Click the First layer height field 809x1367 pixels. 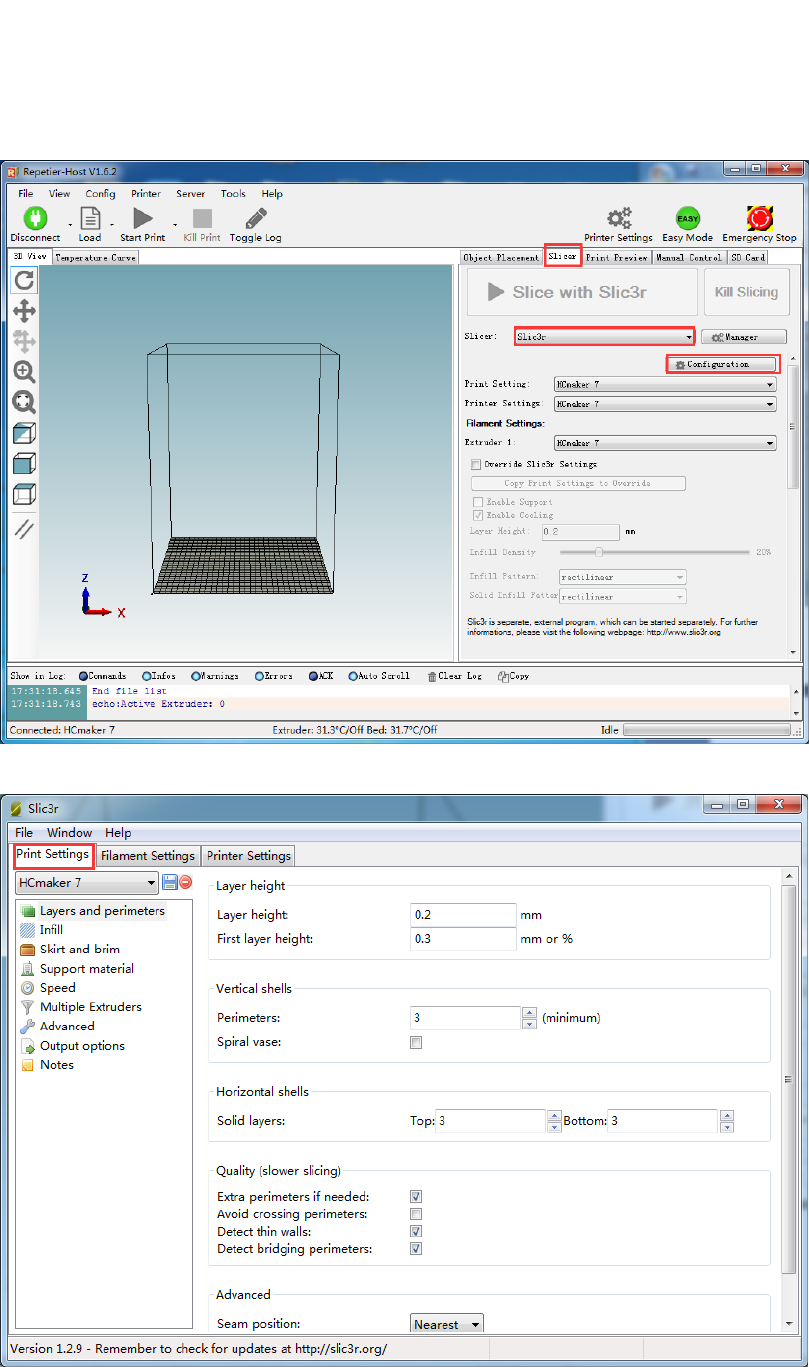463,939
